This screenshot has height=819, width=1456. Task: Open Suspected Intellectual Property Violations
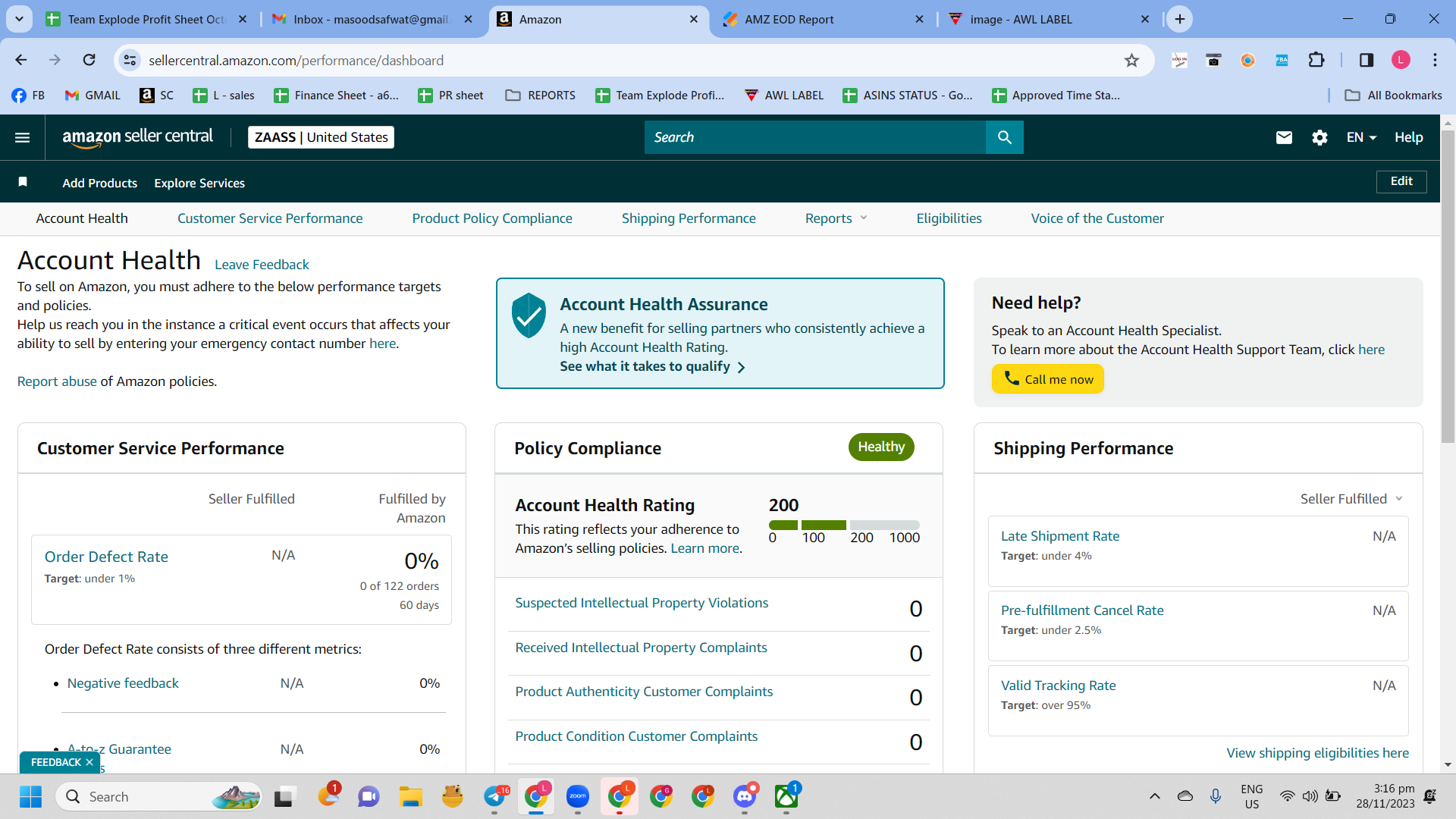coord(642,603)
